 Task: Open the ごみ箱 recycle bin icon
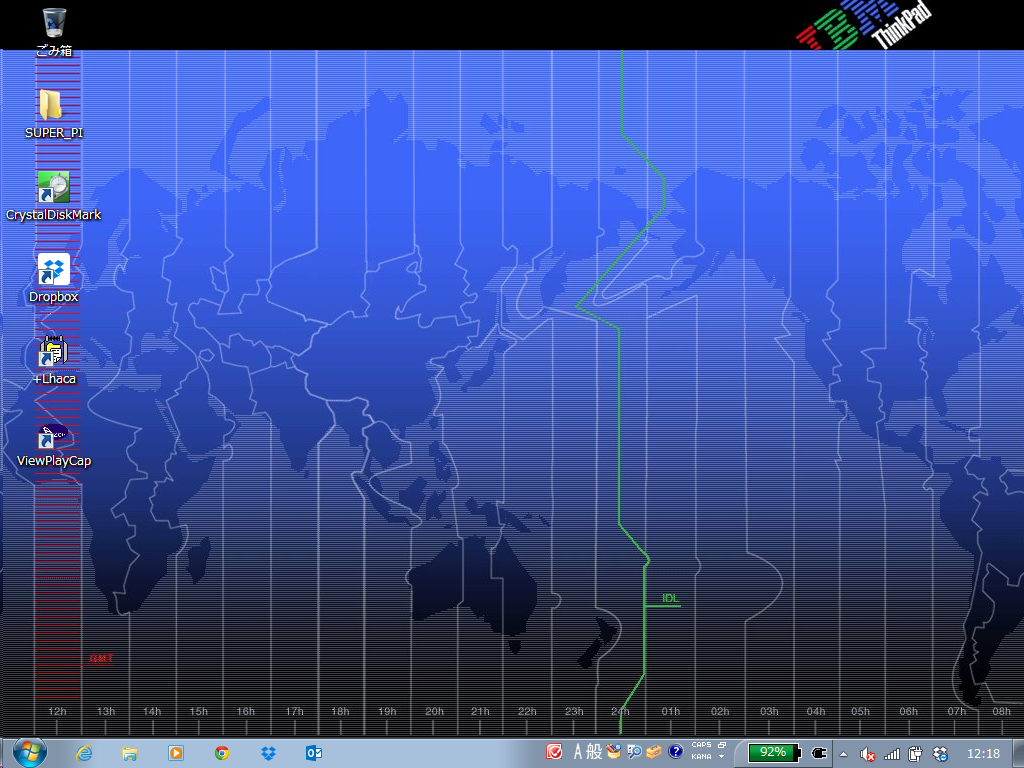pyautogui.click(x=54, y=31)
